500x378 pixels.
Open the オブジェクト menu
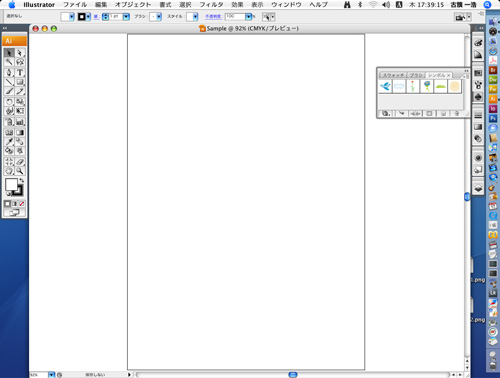pyautogui.click(x=133, y=5)
